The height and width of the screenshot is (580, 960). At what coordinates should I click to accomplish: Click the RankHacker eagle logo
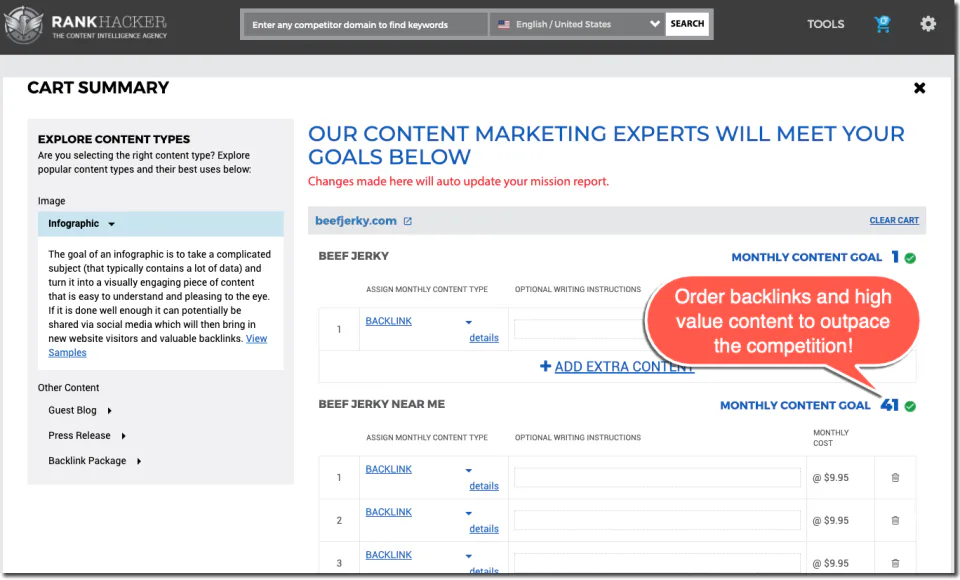[23, 24]
